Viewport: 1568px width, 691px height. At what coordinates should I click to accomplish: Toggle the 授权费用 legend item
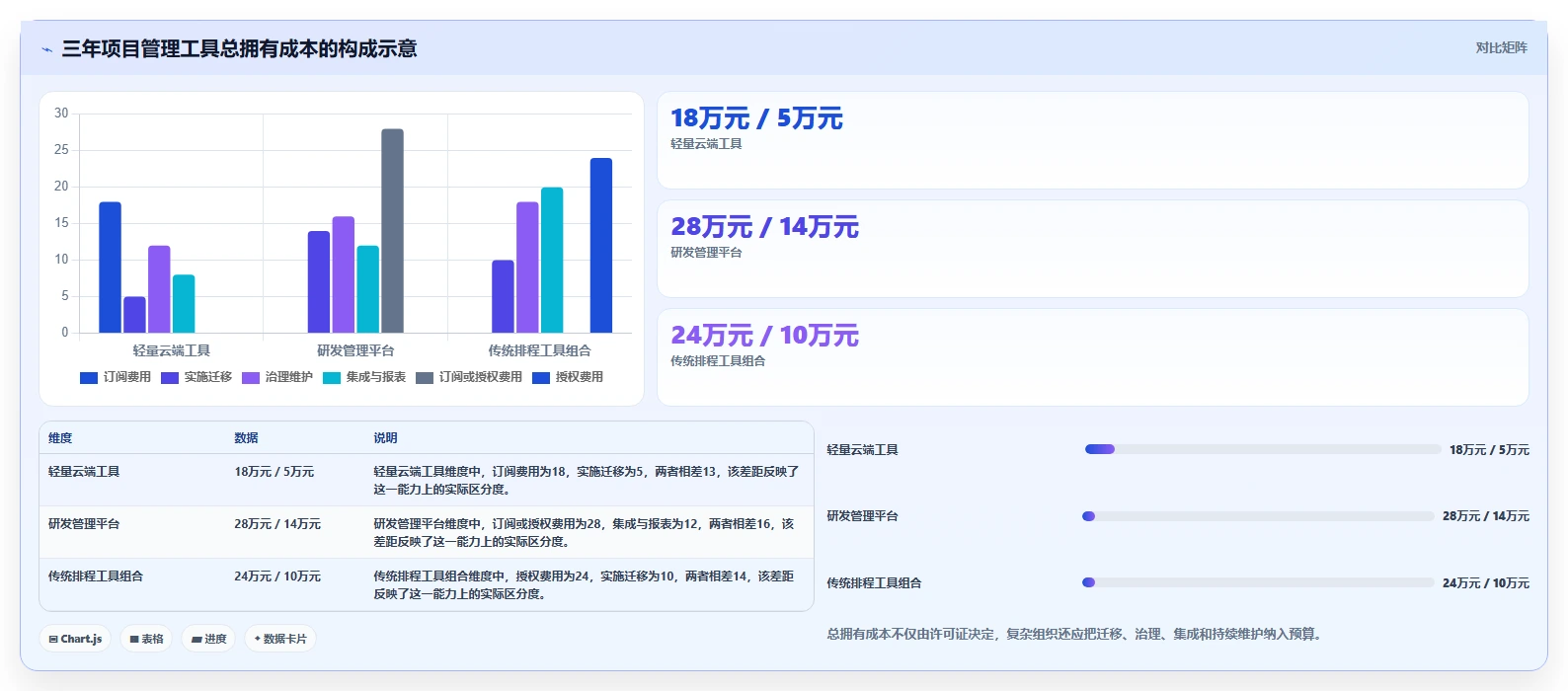tap(568, 377)
